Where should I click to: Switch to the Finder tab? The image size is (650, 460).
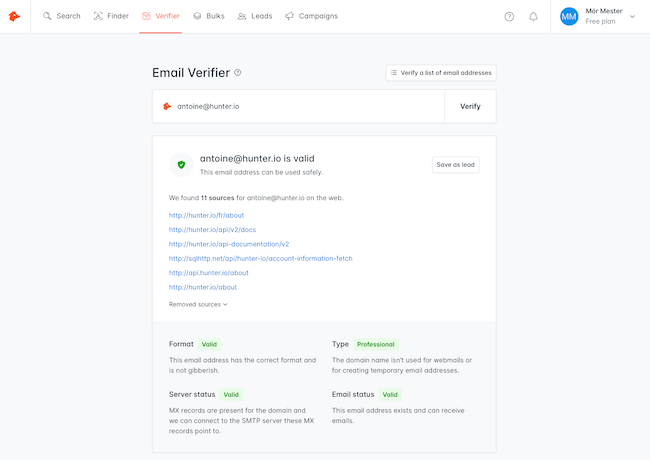coord(111,16)
